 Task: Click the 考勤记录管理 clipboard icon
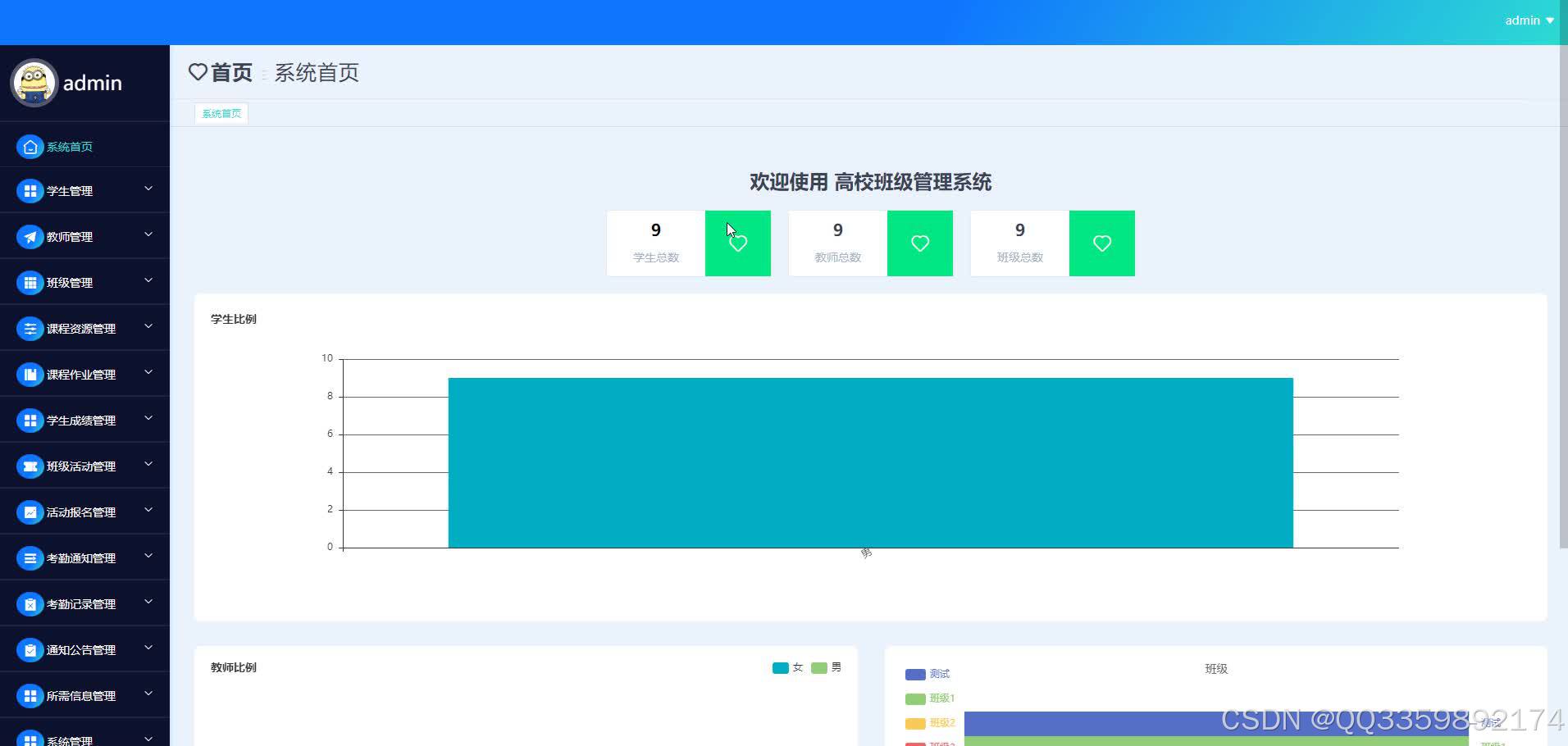[x=30, y=604]
